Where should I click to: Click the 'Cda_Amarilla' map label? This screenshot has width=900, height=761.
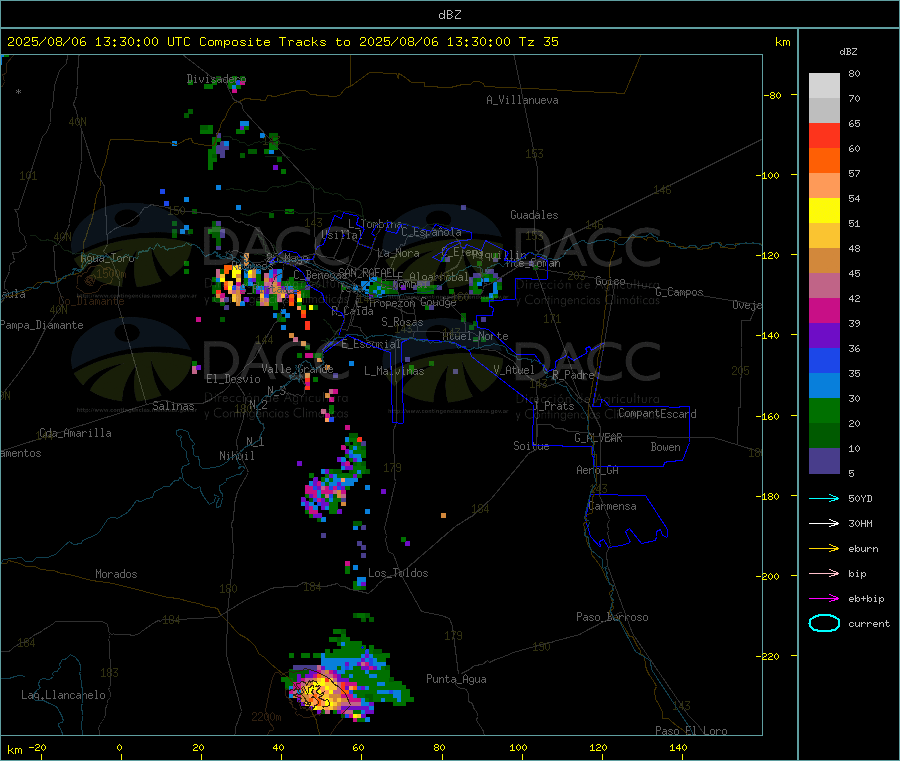[x=75, y=433]
